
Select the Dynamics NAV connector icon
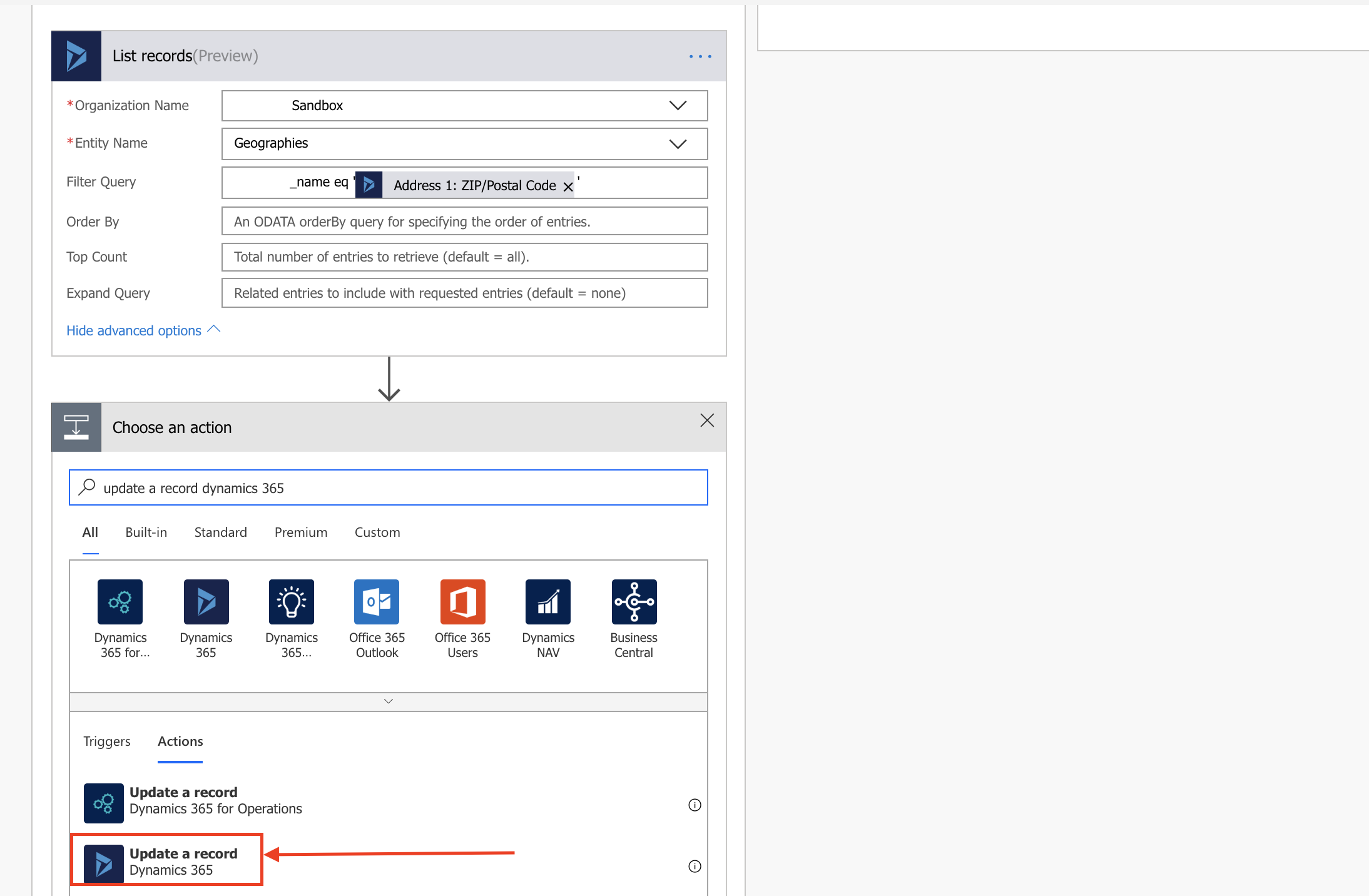pos(548,602)
